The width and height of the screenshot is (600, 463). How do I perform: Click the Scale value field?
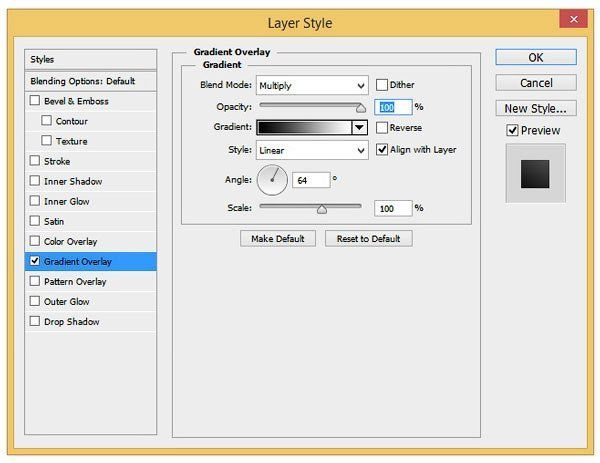(x=393, y=209)
